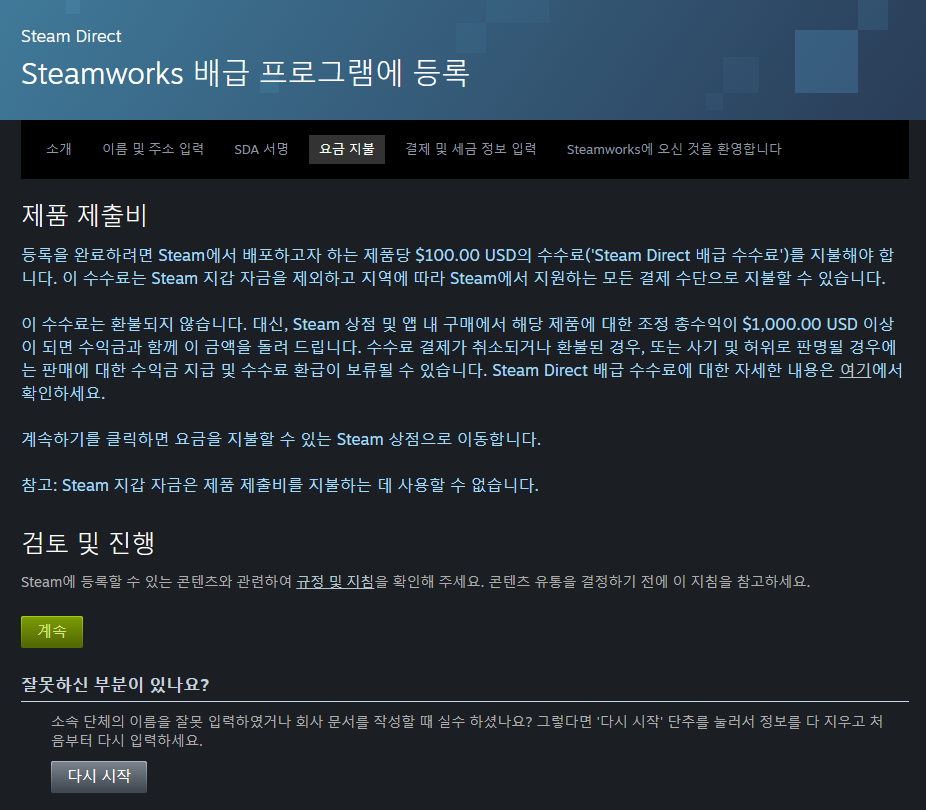The height and width of the screenshot is (810, 926).
Task: Select the SDA 서명 tab
Action: [x=261, y=149]
